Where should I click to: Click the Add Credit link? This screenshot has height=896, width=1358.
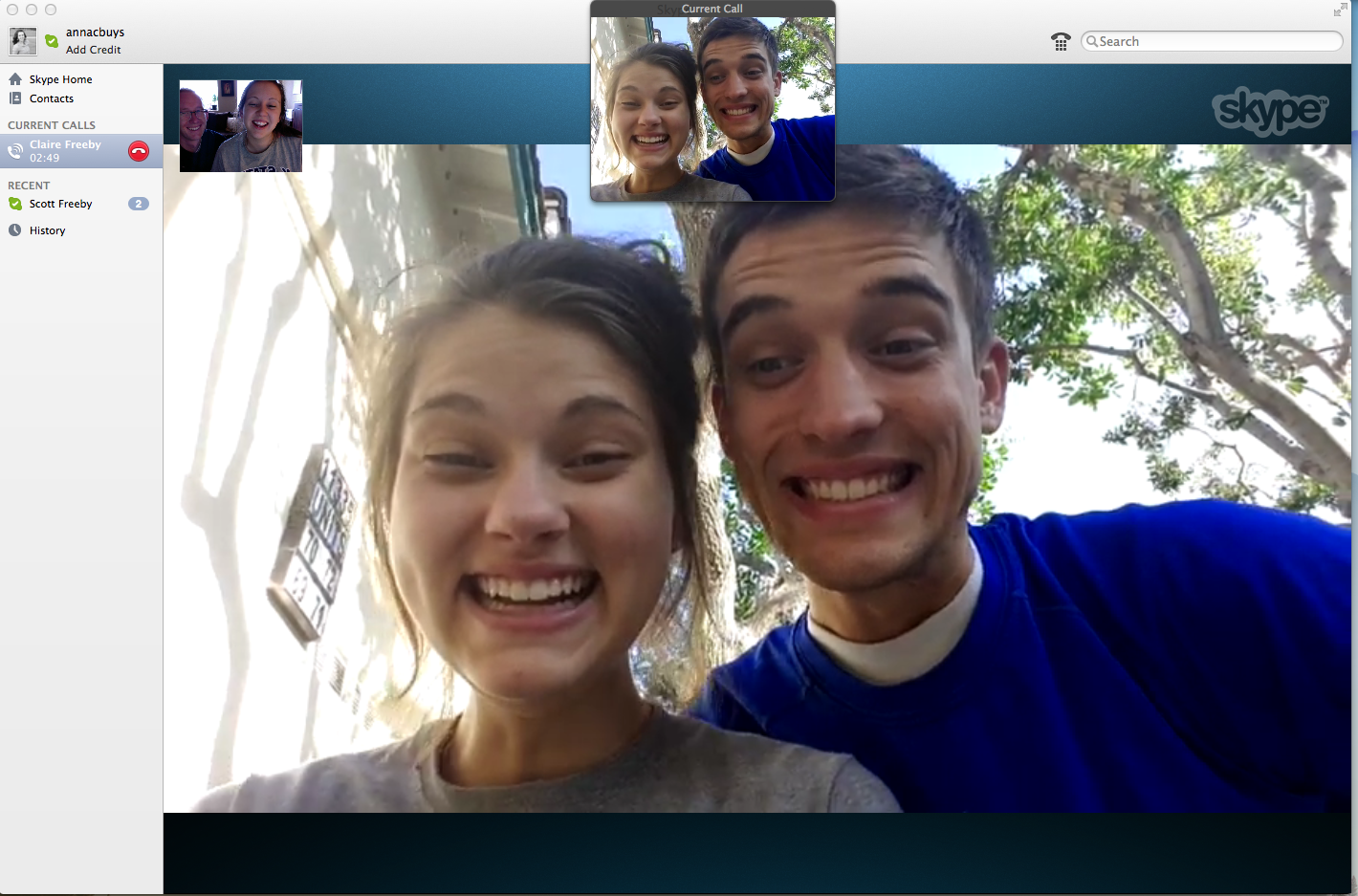[94, 50]
